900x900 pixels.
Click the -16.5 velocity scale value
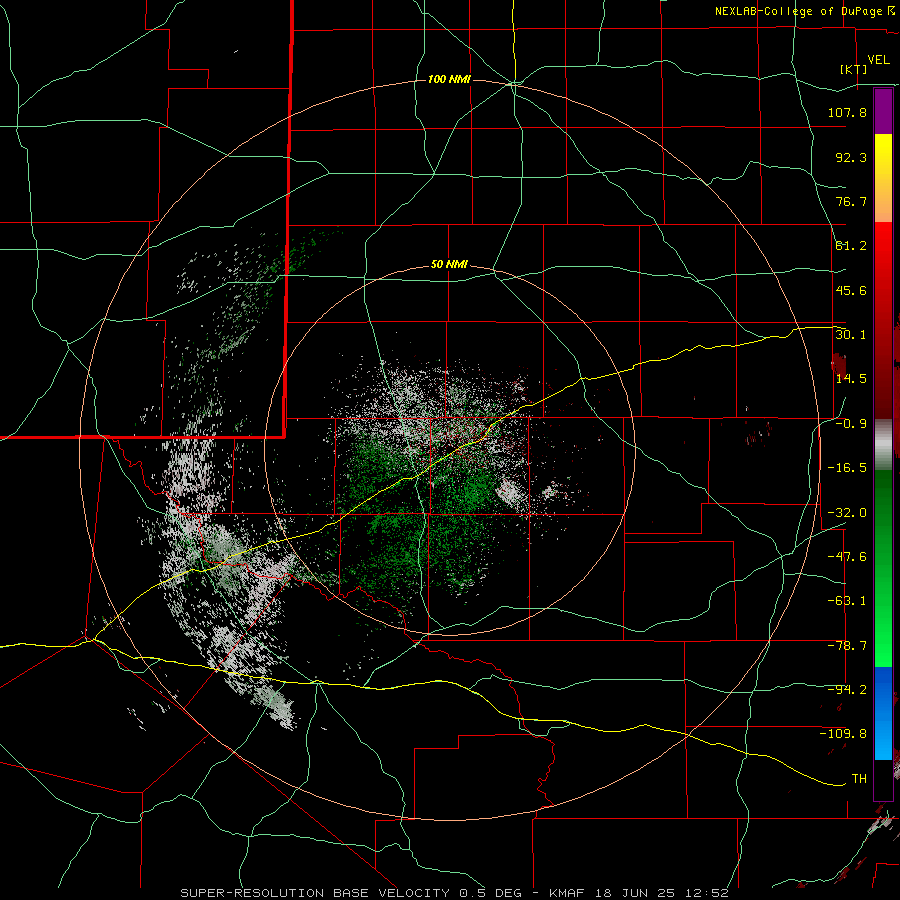click(x=847, y=468)
